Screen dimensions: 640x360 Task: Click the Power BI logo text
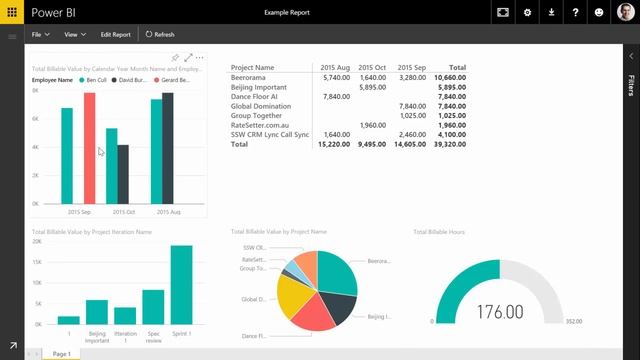click(53, 13)
